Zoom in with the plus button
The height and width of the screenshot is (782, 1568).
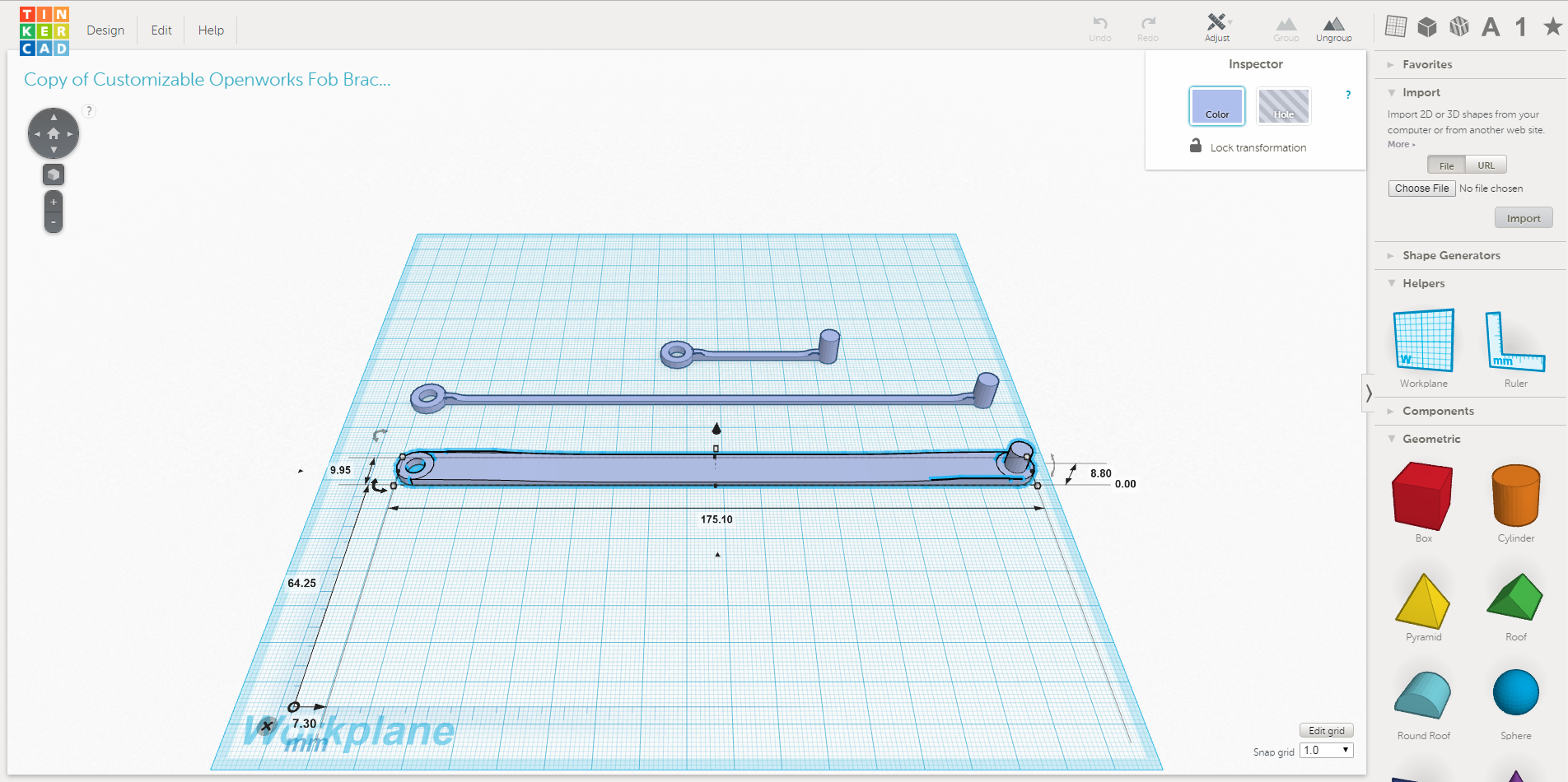coord(54,202)
